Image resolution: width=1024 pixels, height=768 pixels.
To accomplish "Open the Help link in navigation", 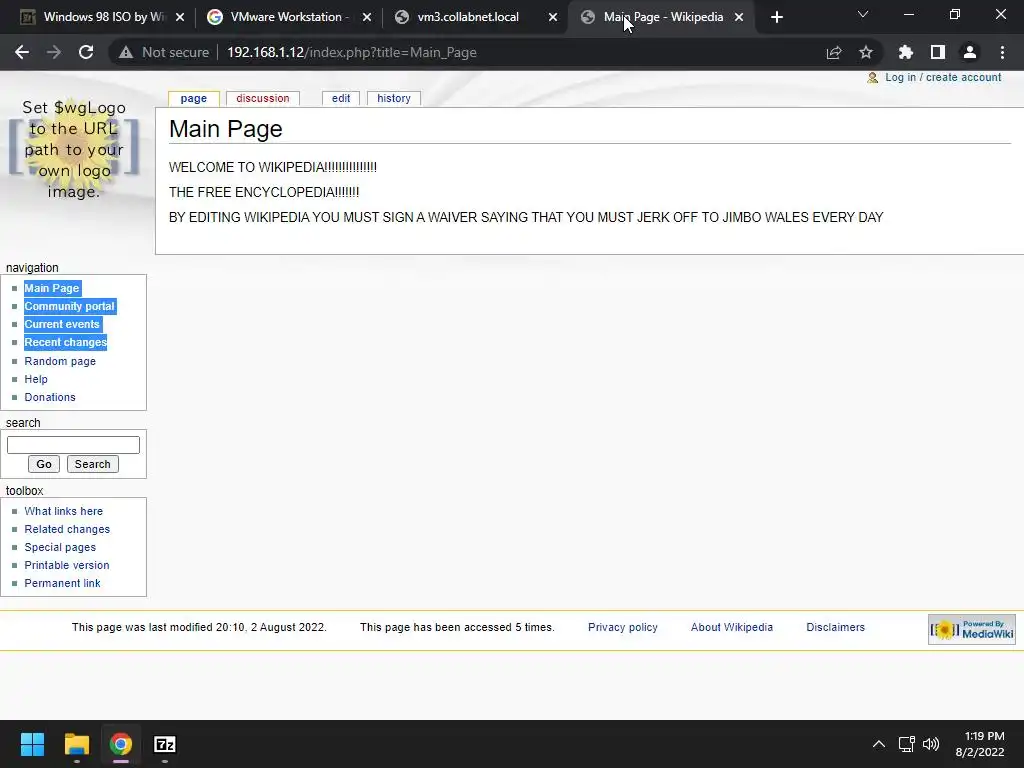I will 36,379.
